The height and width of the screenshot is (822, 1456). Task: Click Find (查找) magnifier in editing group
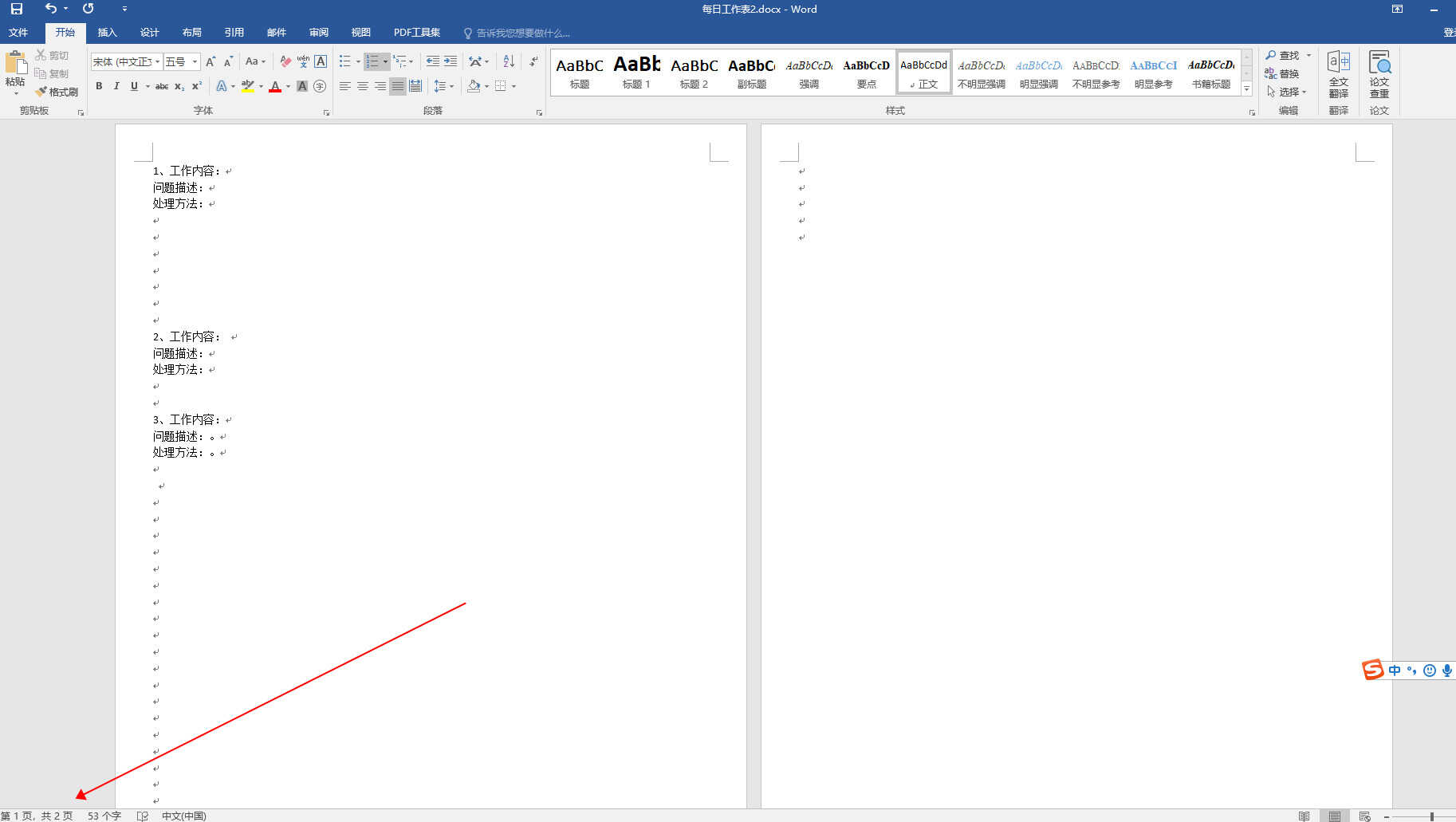tap(1283, 55)
